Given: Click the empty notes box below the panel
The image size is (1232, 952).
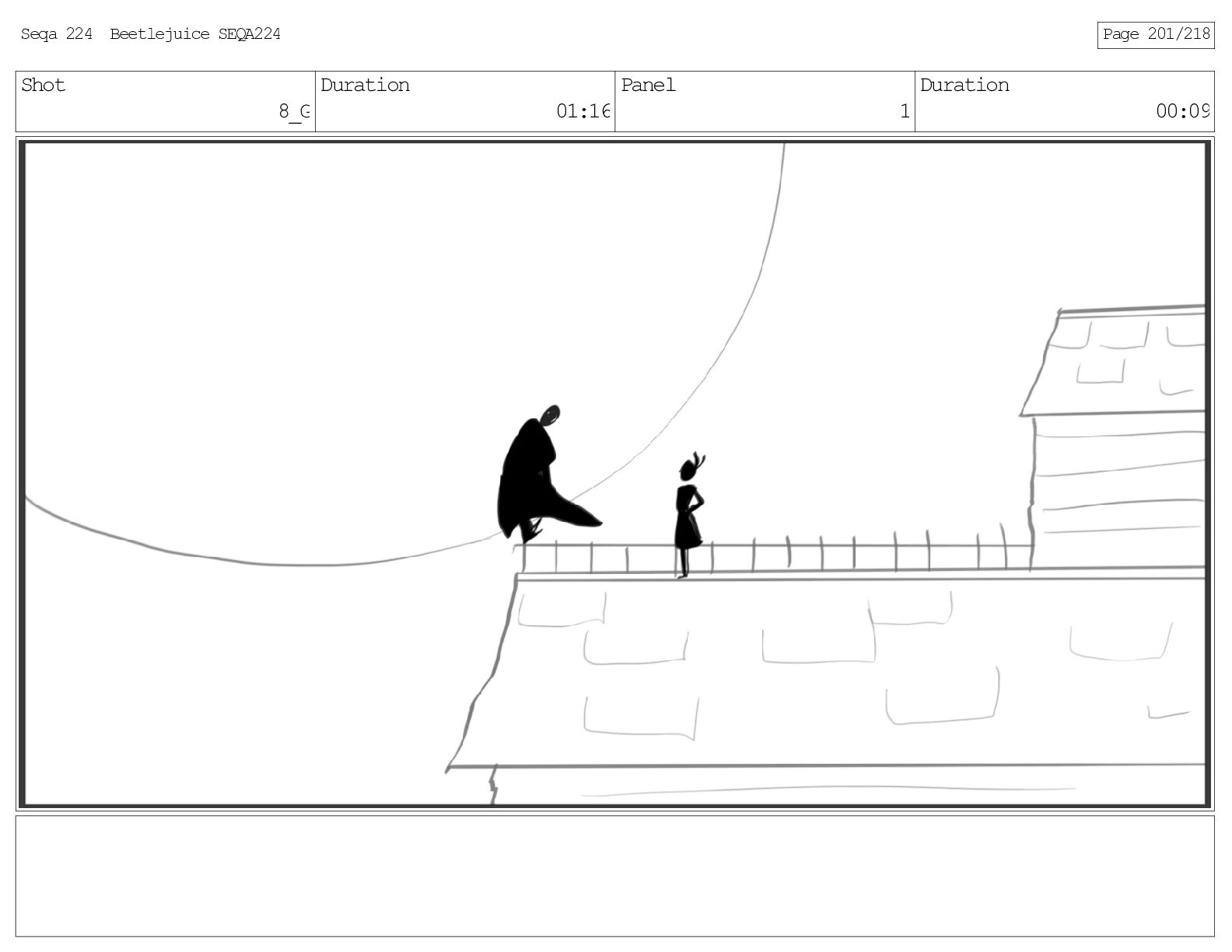Looking at the screenshot, I should [x=614, y=876].
